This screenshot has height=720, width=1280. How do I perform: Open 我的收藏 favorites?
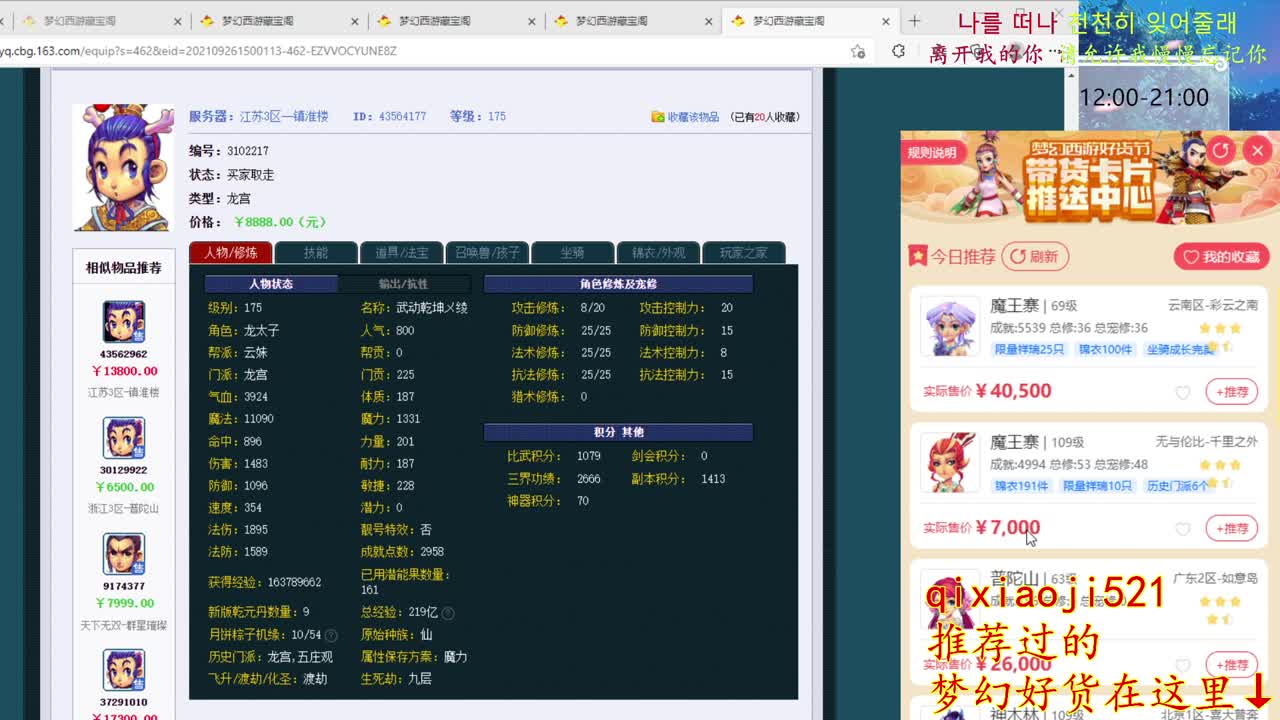(1220, 257)
